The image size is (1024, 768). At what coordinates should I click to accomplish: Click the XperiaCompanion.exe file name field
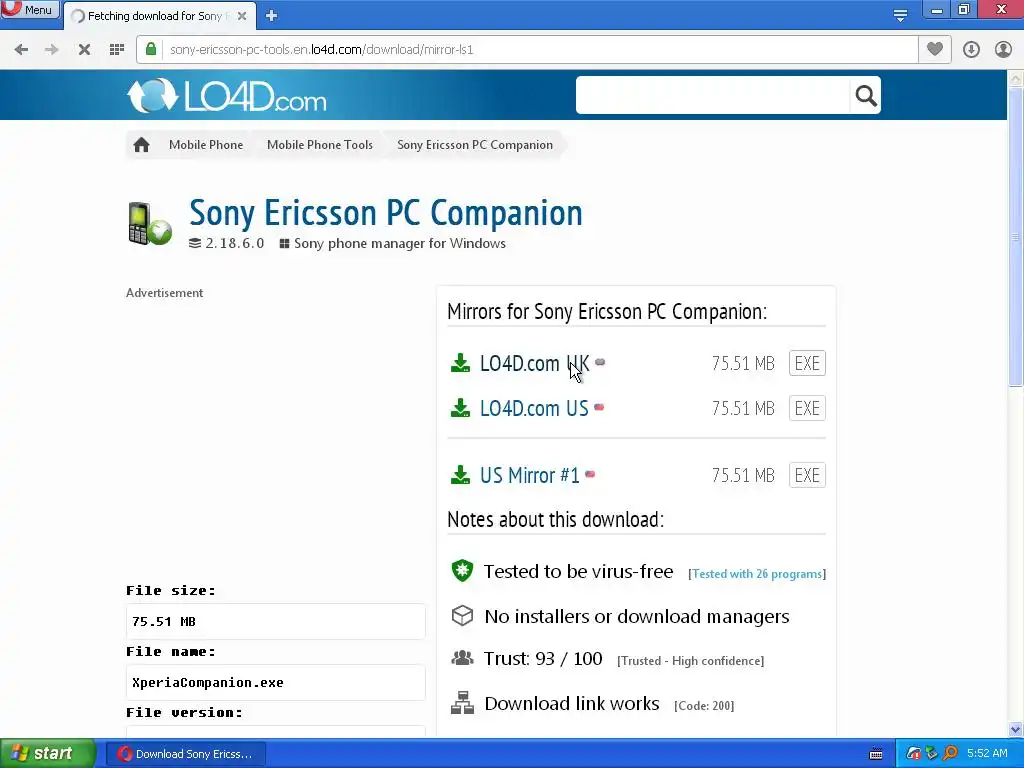coord(276,682)
